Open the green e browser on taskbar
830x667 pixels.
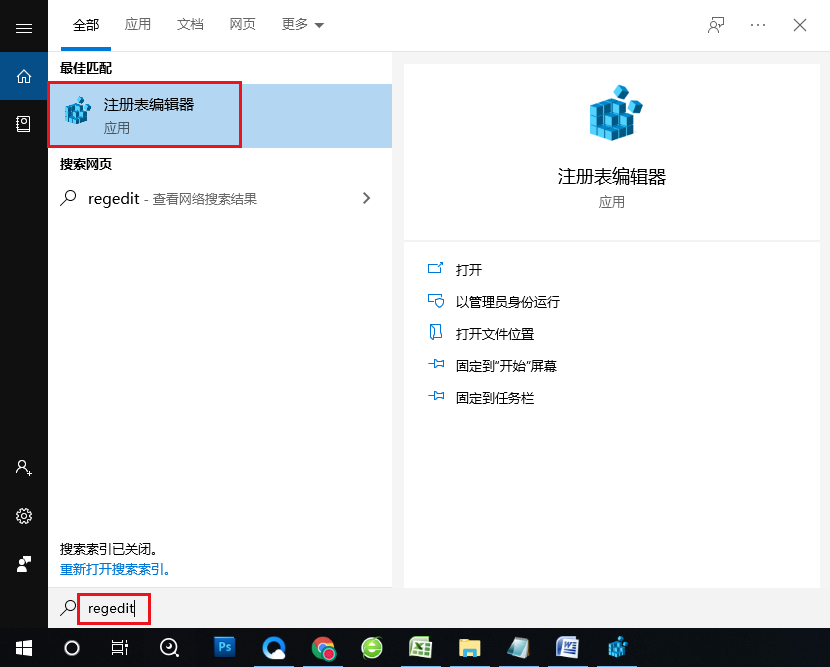tap(372, 647)
